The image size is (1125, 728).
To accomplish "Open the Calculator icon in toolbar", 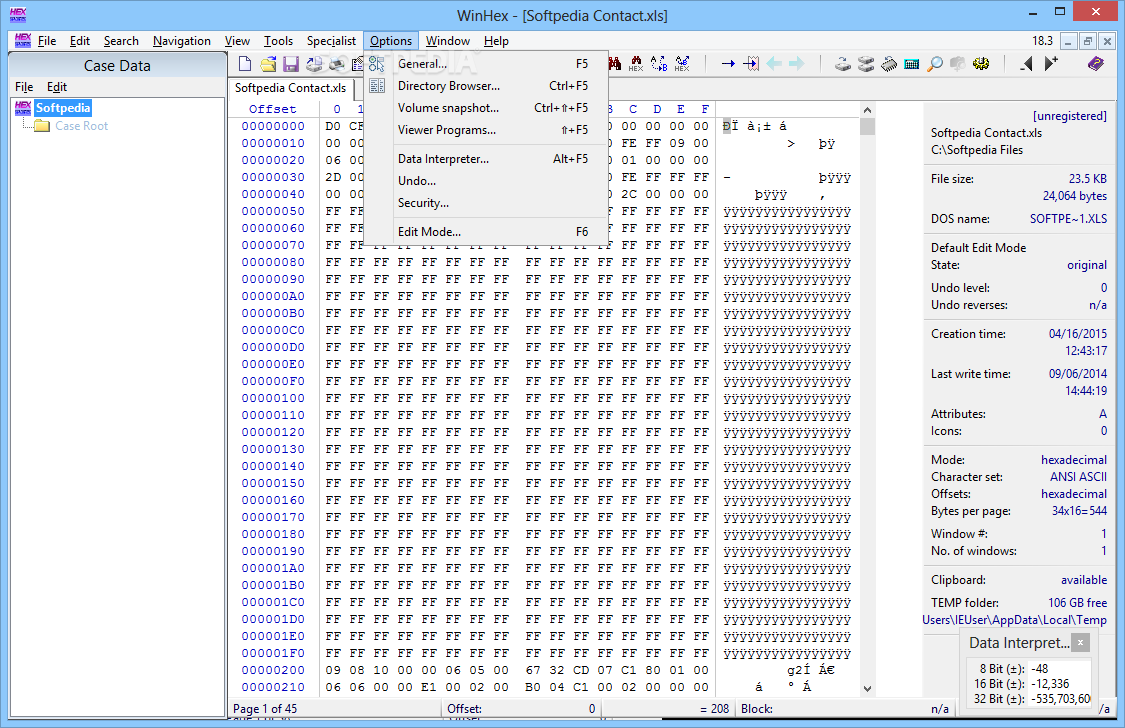I will [912, 64].
